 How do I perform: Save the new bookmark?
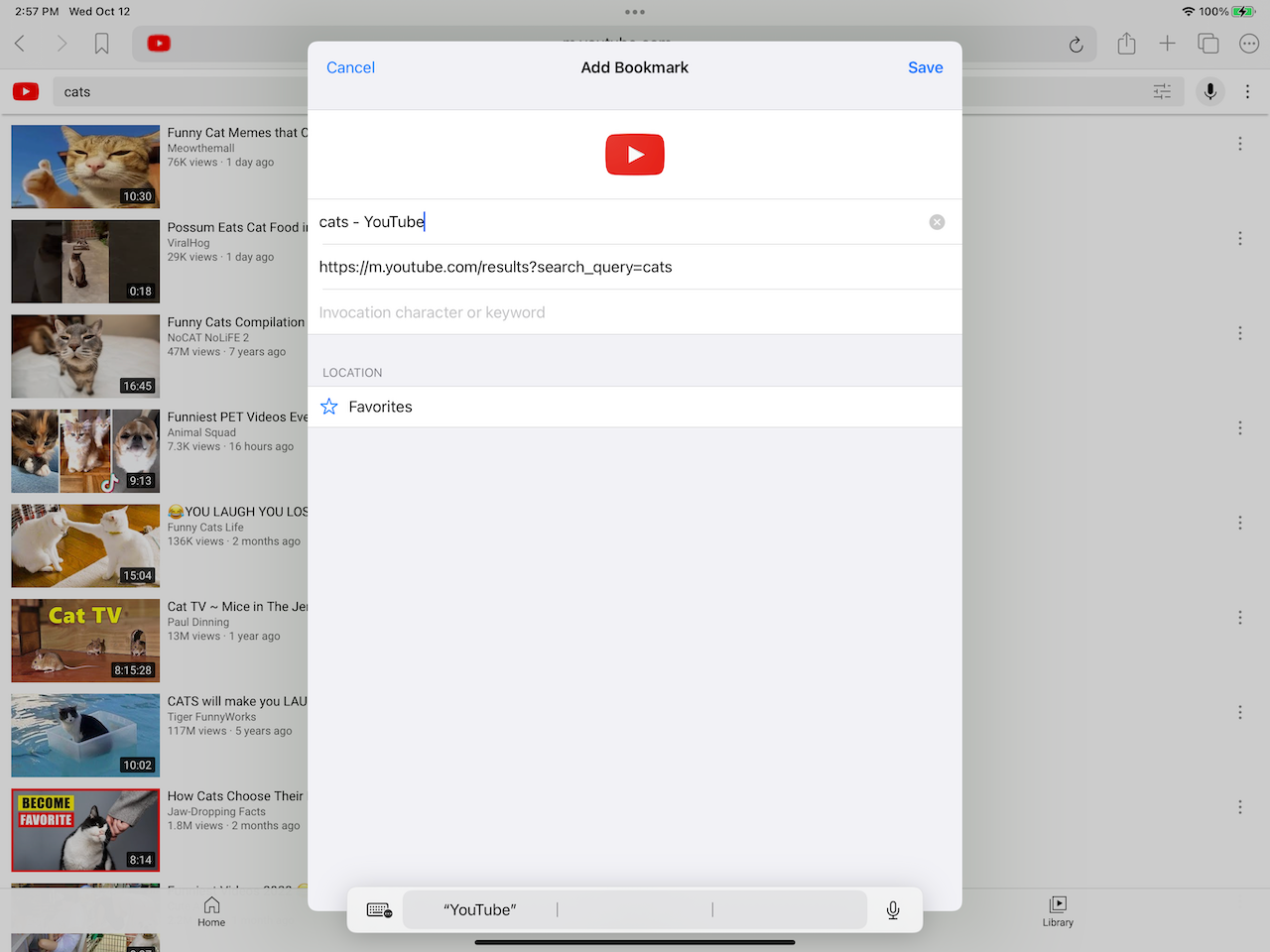point(925,67)
